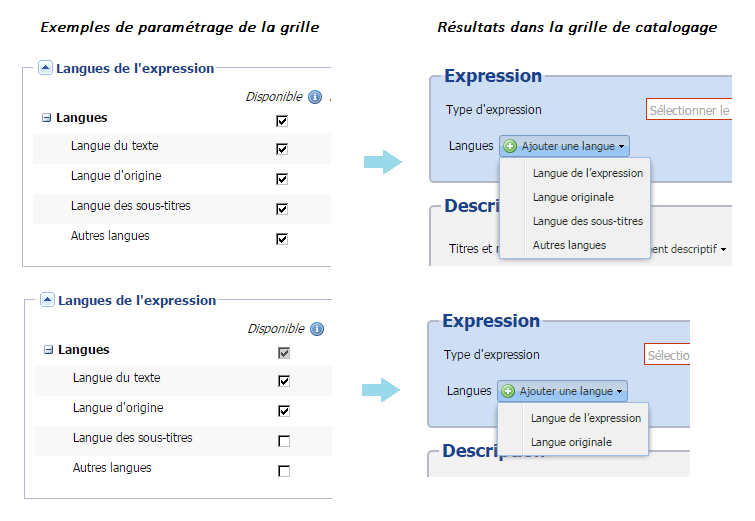Click green plus icon in bottom Ajouter une langue
755x521 pixels.
[508, 391]
